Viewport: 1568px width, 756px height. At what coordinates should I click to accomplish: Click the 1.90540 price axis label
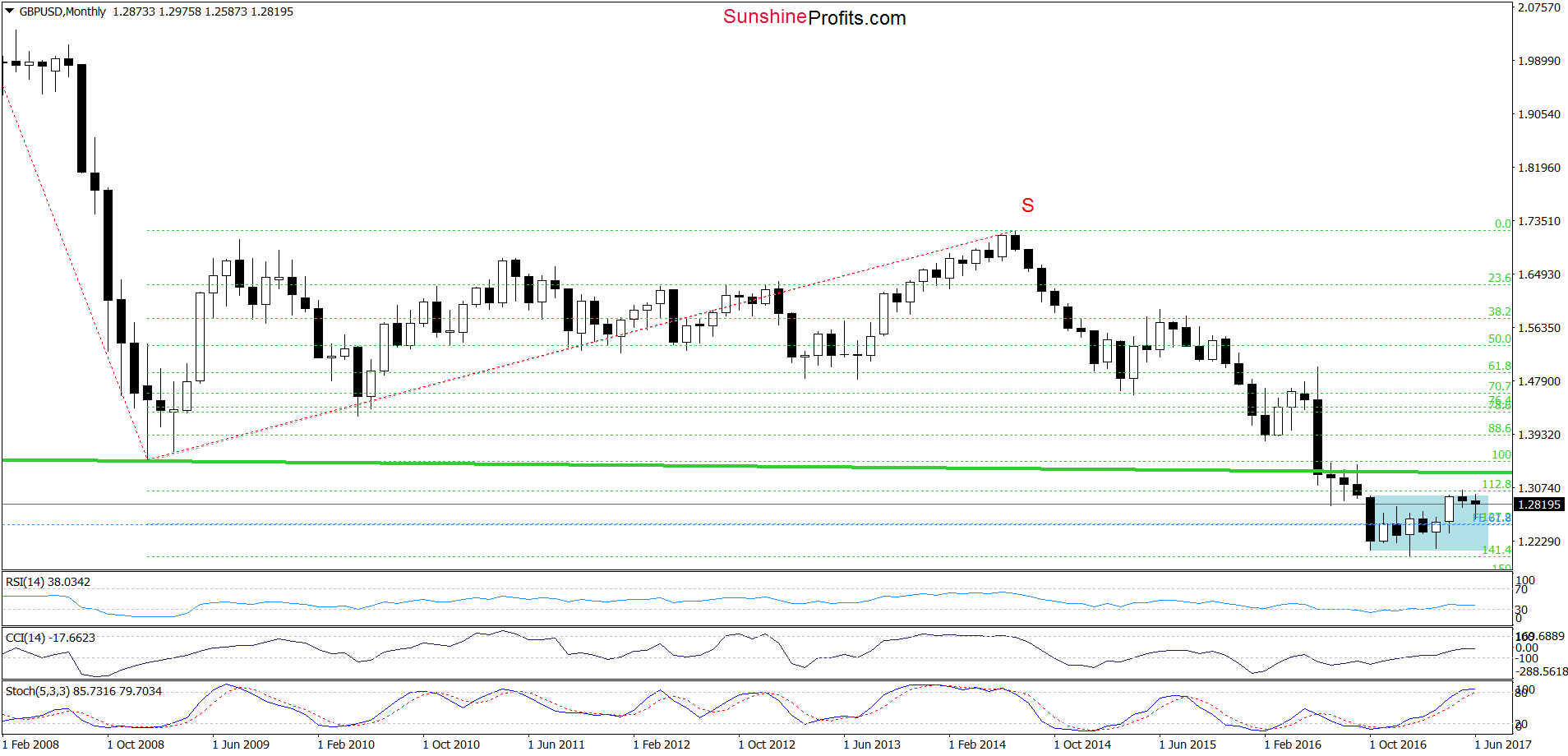pyautogui.click(x=1538, y=114)
